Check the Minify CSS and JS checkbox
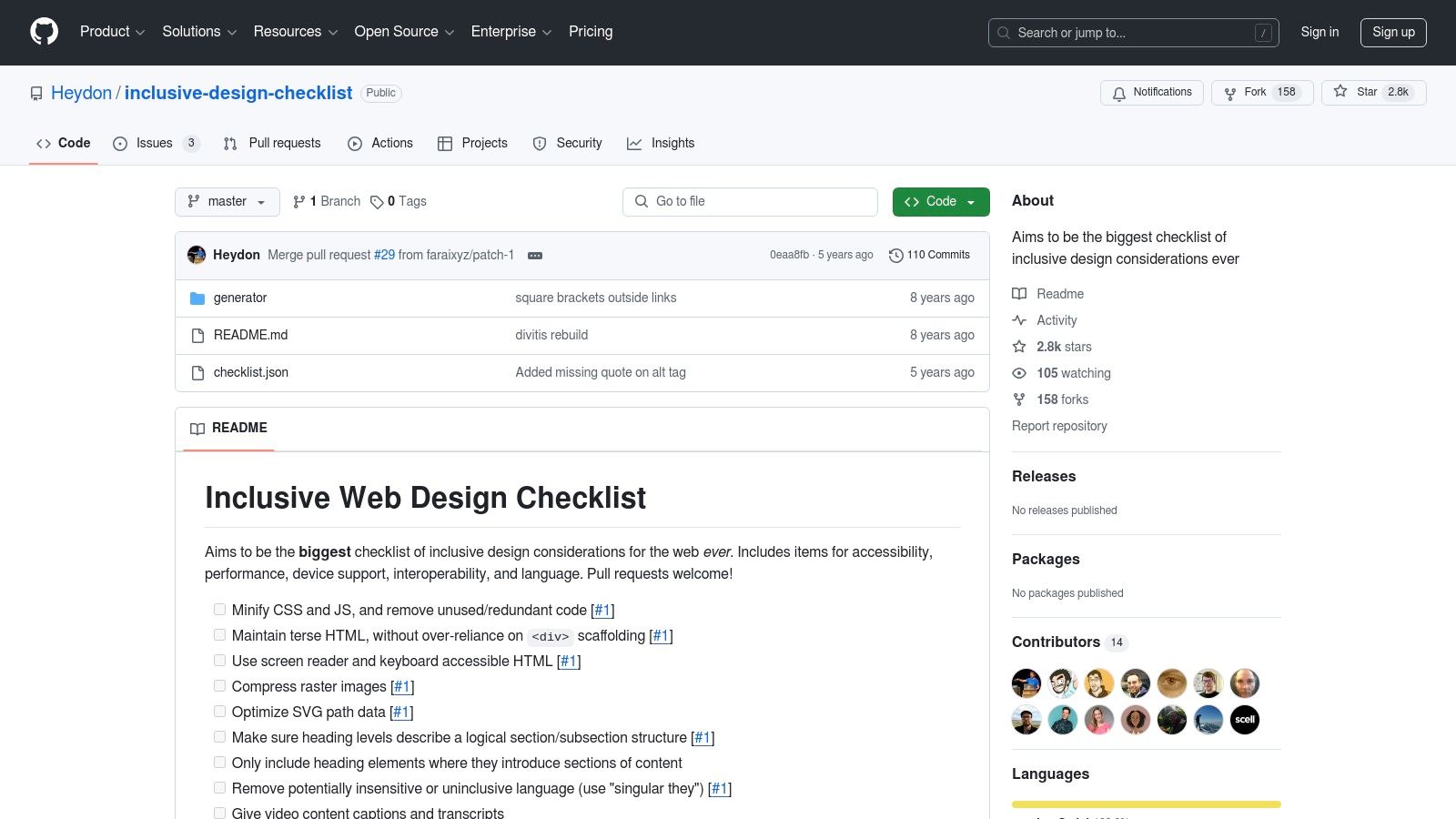The width and height of the screenshot is (1456, 819). coord(219,610)
